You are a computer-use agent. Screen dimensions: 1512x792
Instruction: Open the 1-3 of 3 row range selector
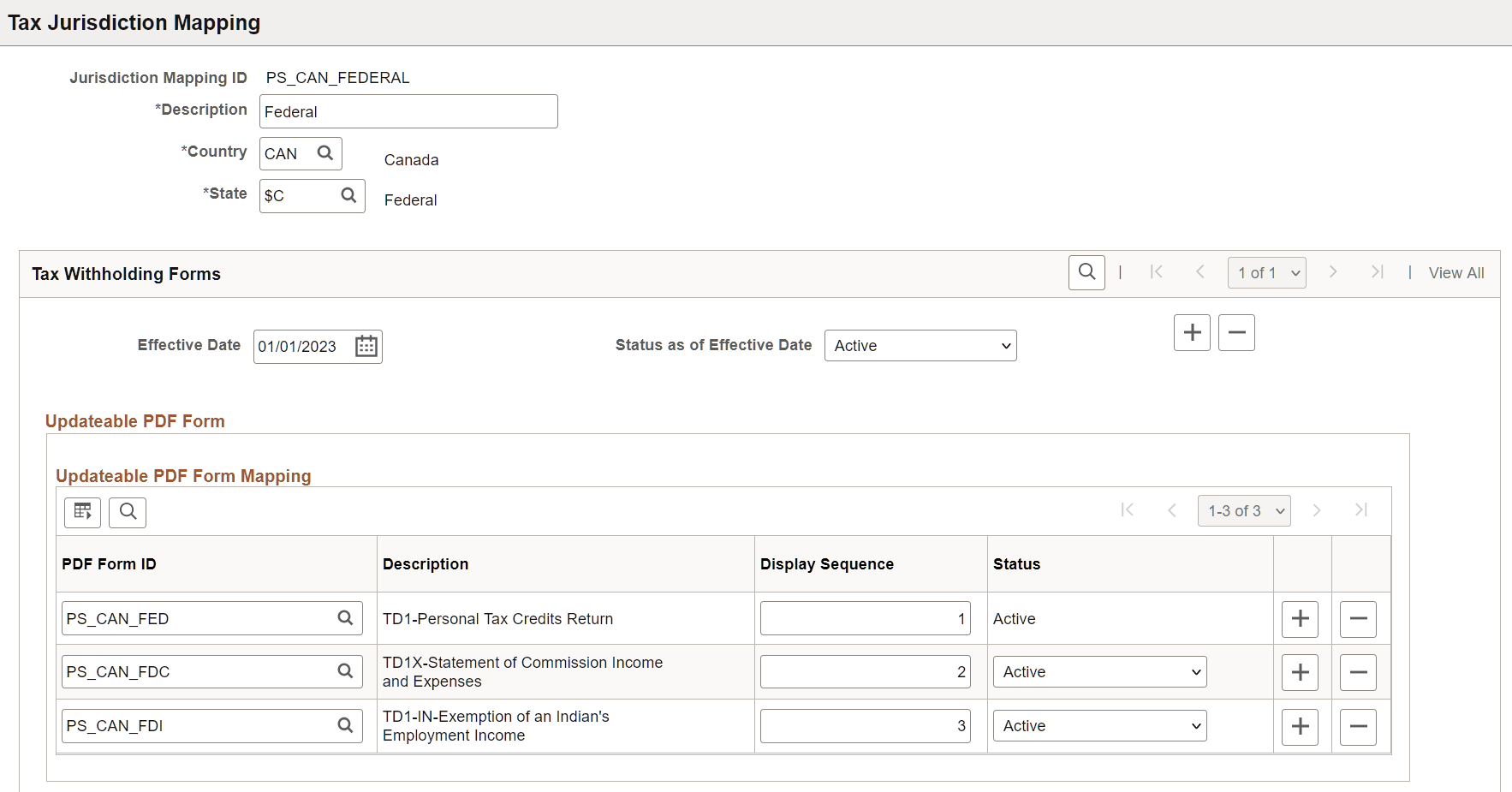point(1243,510)
